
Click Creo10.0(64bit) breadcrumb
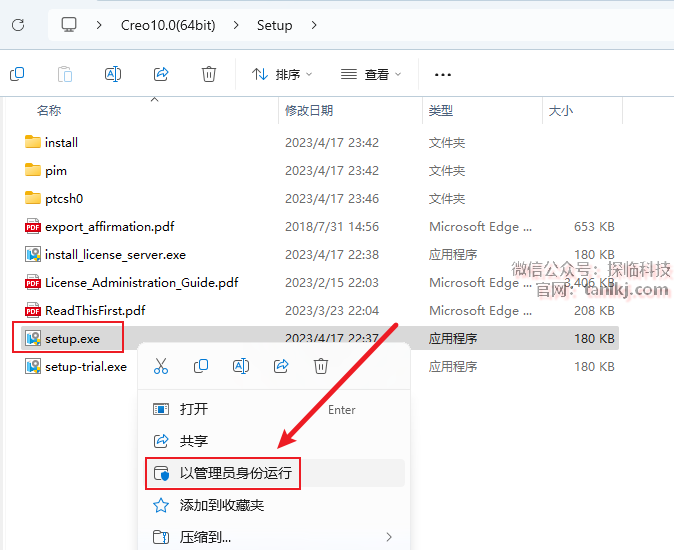tap(168, 25)
